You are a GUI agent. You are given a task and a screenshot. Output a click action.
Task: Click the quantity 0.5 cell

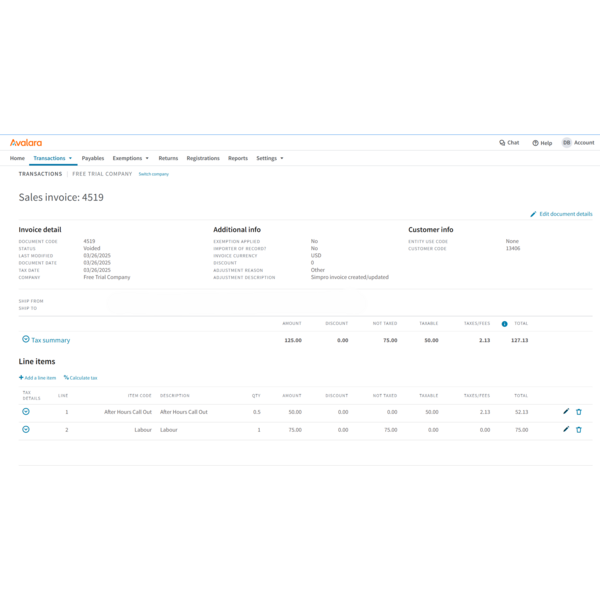click(257, 412)
